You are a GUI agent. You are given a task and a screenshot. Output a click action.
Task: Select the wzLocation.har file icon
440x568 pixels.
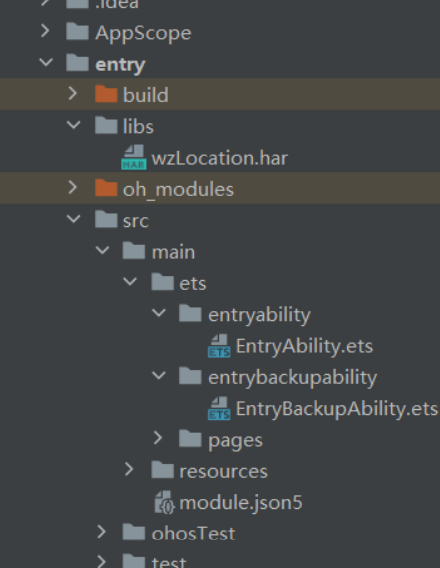(x=134, y=158)
